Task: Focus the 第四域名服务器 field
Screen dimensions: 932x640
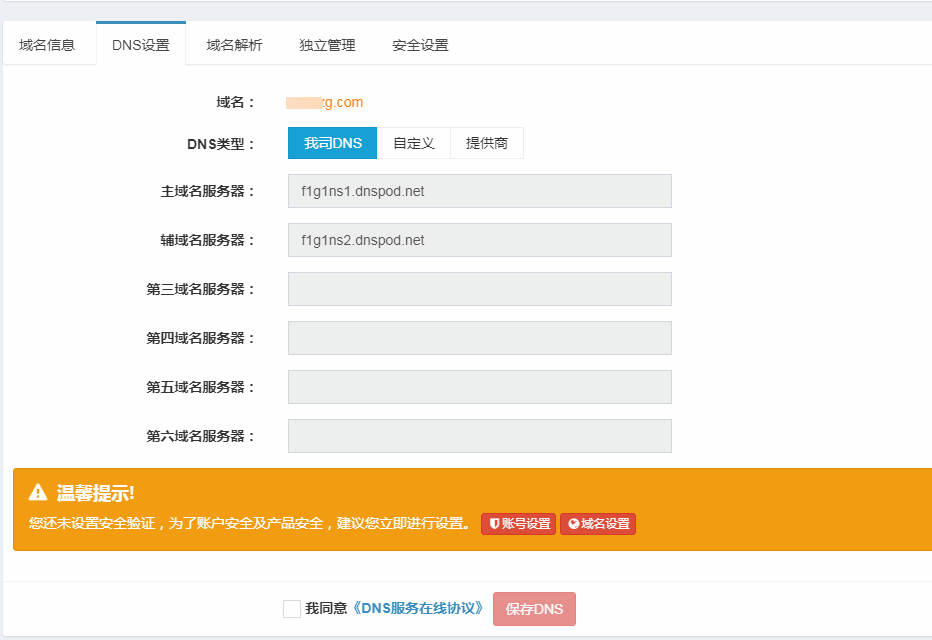Action: click(x=480, y=338)
